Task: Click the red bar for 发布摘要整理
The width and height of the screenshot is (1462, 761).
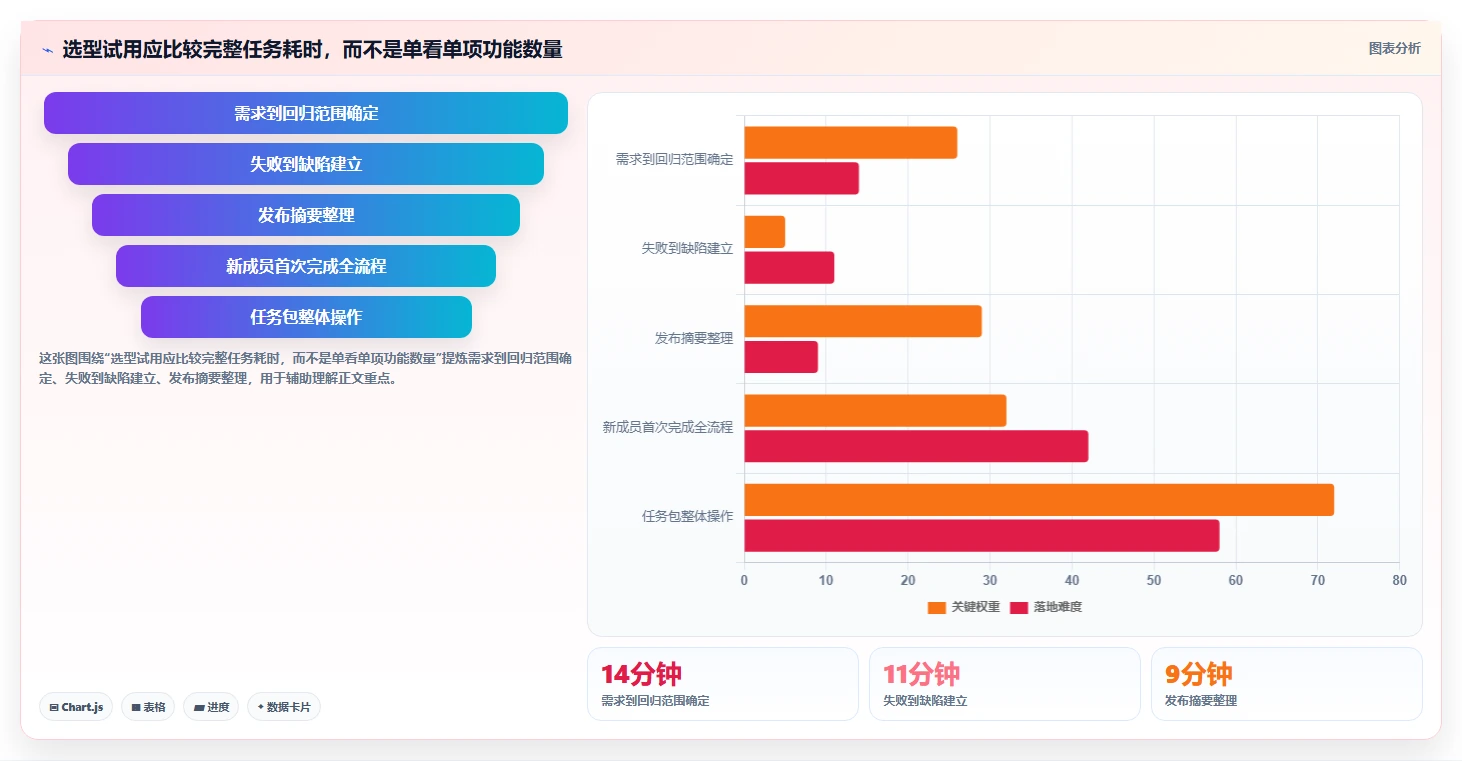Action: pyautogui.click(x=781, y=357)
